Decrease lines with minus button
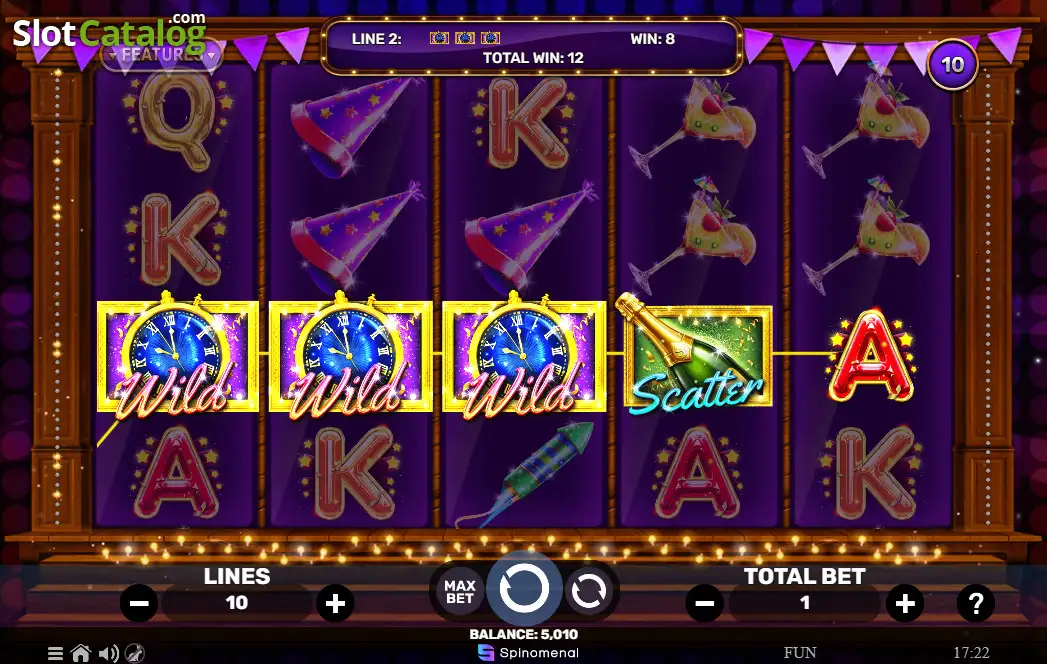 [x=139, y=603]
